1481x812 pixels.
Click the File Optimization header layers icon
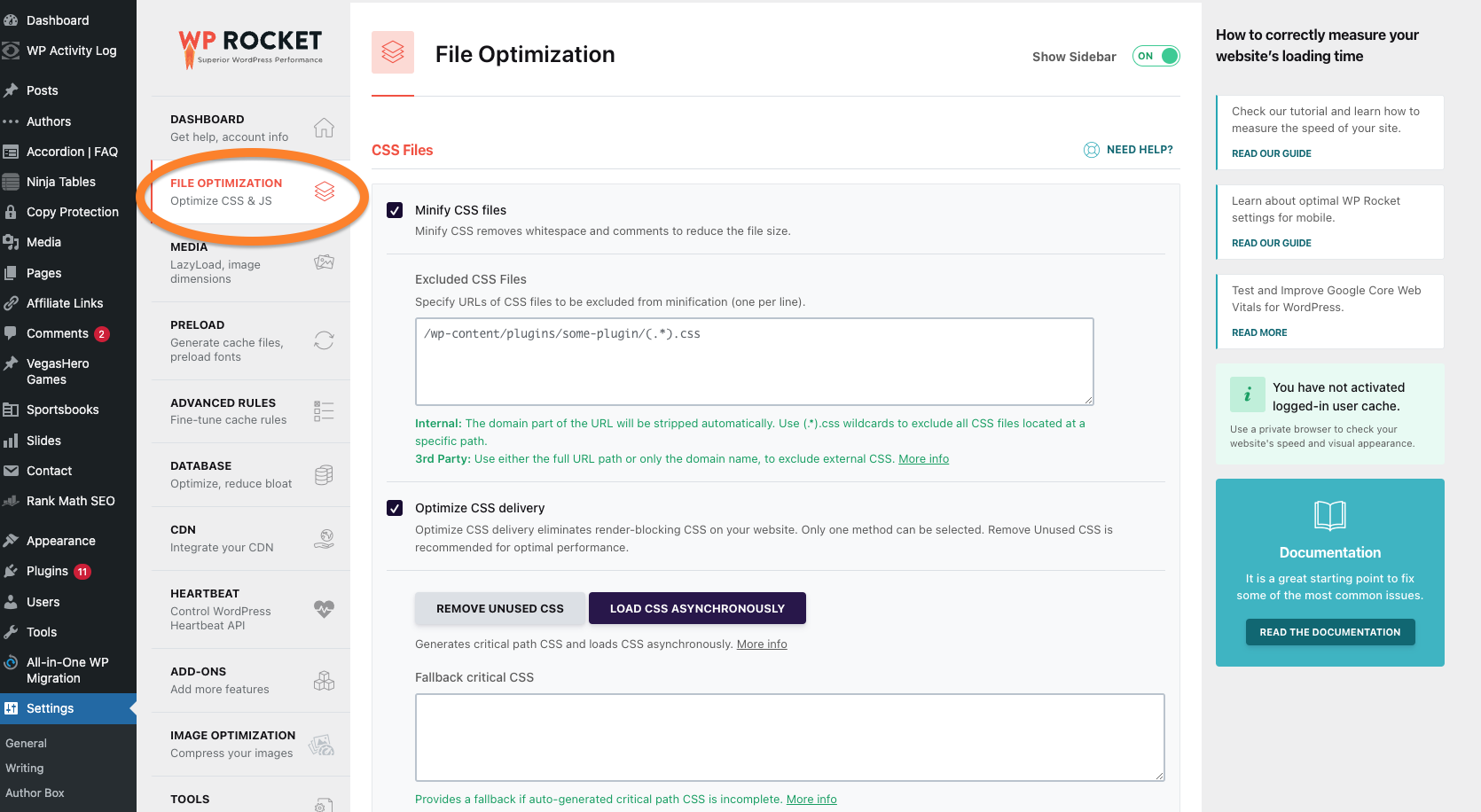pos(393,53)
